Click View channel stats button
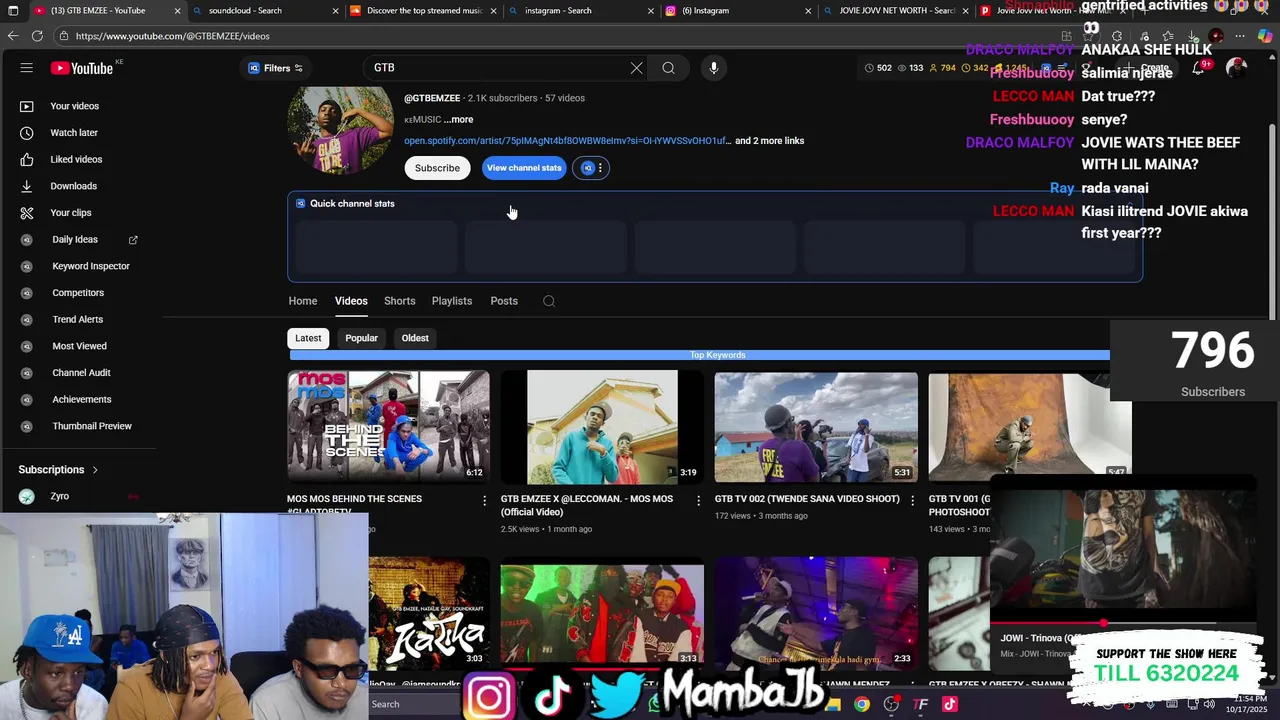The height and width of the screenshot is (720, 1280). point(524,168)
